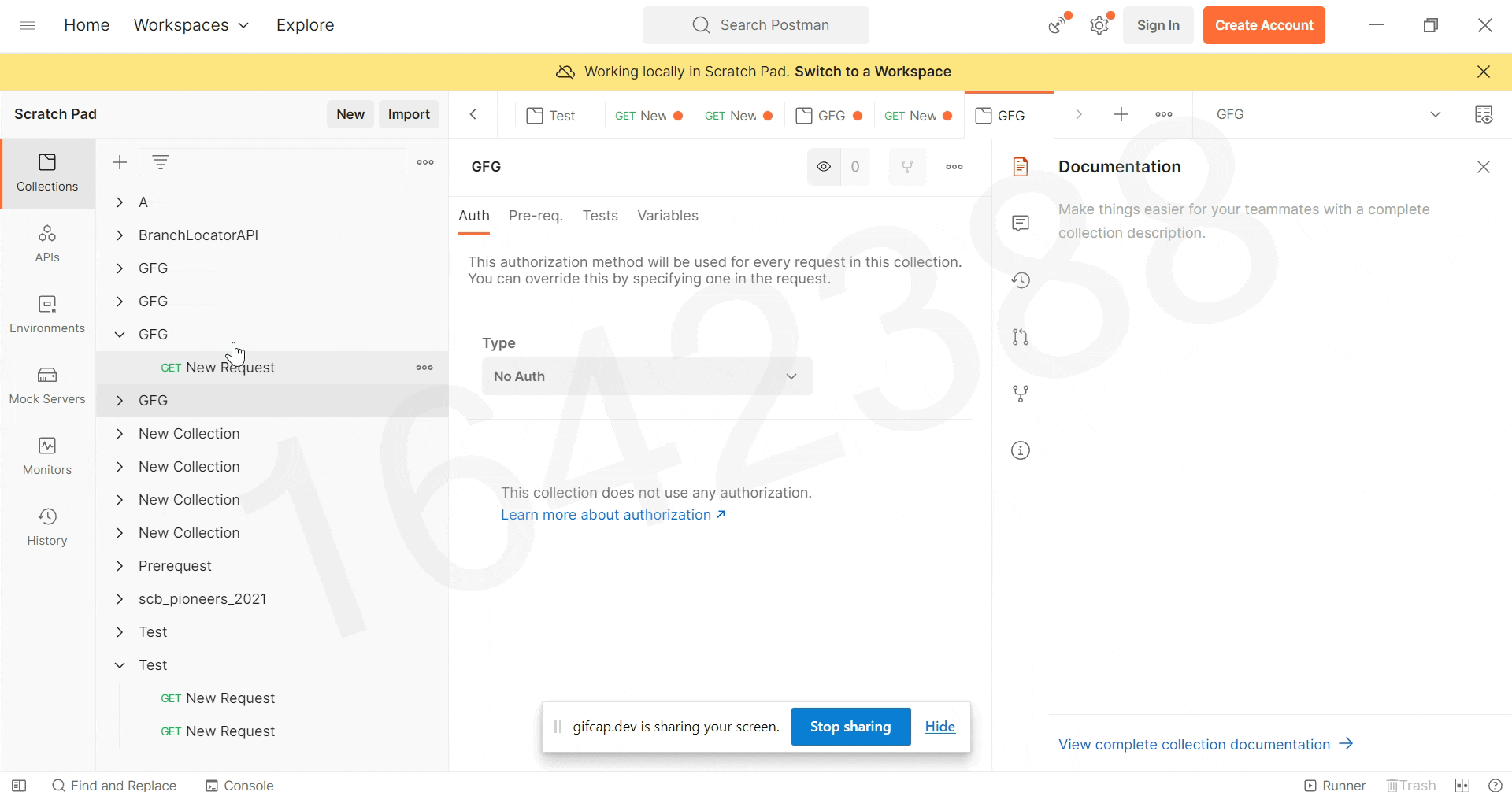1512x792 pixels.
Task: Open View complete collection documentation link
Action: pyautogui.click(x=1206, y=744)
